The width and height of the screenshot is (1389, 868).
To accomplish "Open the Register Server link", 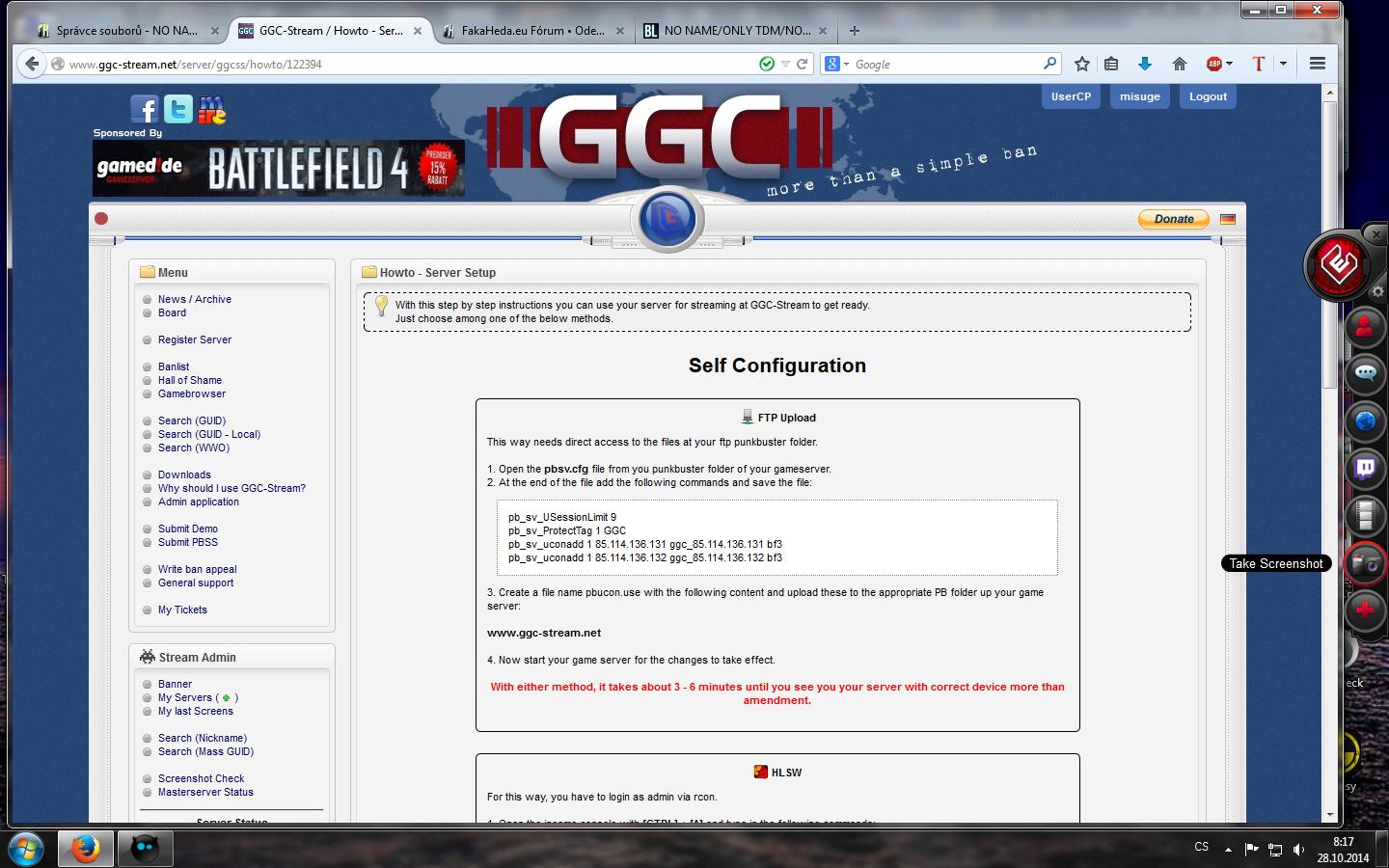I will point(195,339).
